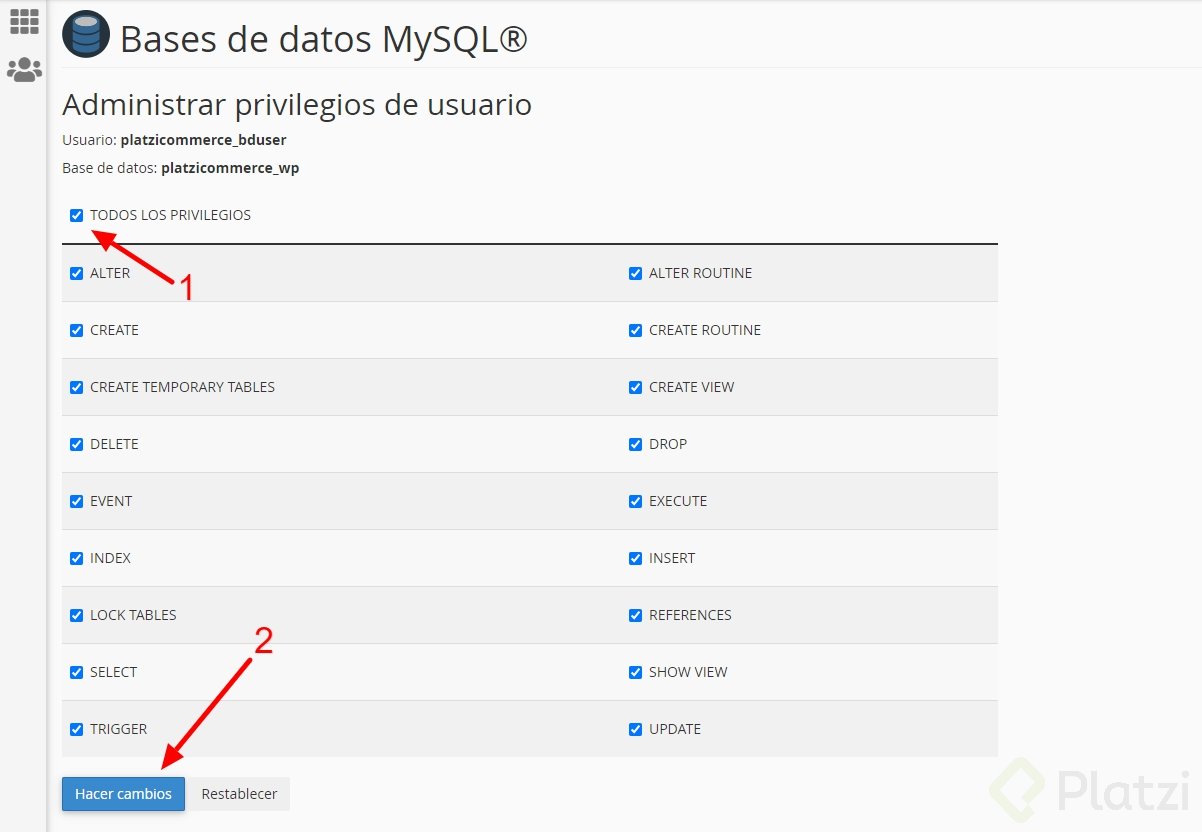
Task: Toggle the SHOW VIEW checkbox
Action: click(x=635, y=672)
